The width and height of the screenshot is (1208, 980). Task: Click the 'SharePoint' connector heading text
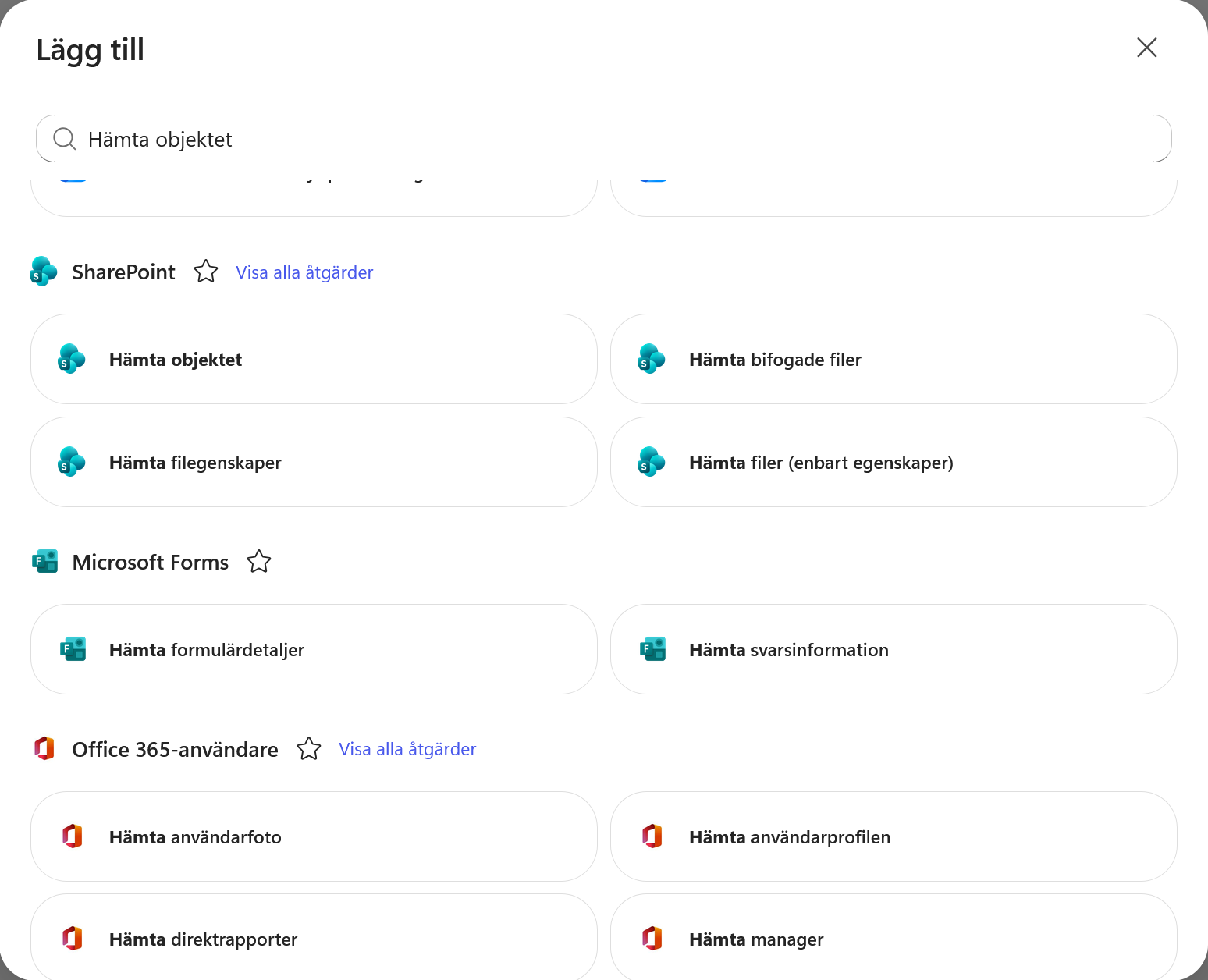123,272
